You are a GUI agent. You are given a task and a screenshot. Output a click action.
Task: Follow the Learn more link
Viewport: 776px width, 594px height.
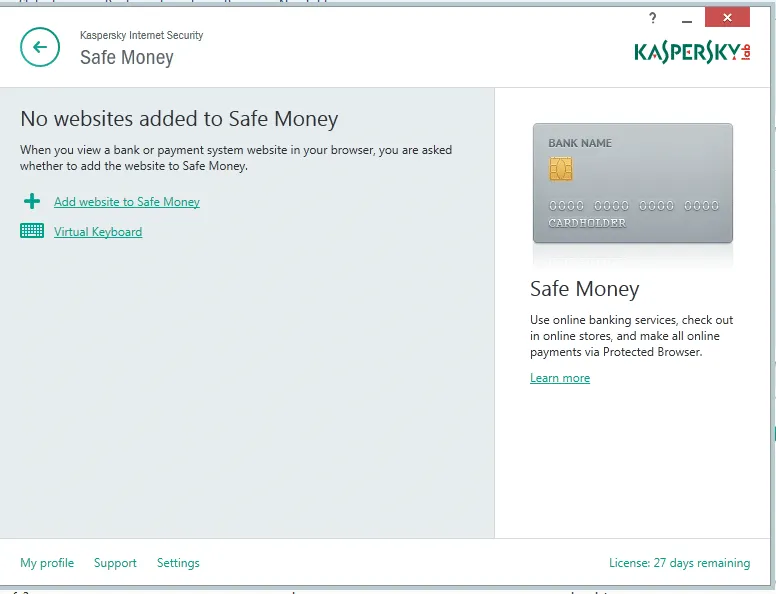(x=560, y=378)
